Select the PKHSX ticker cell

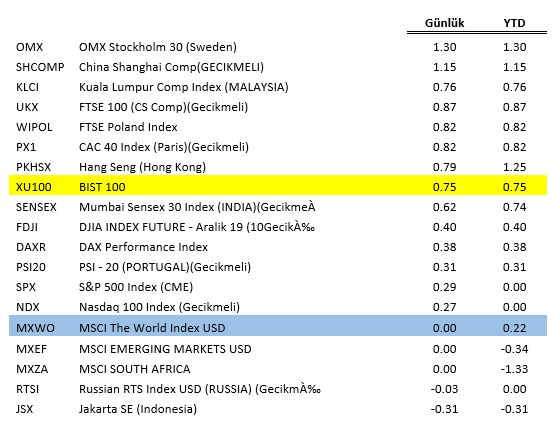(x=33, y=167)
